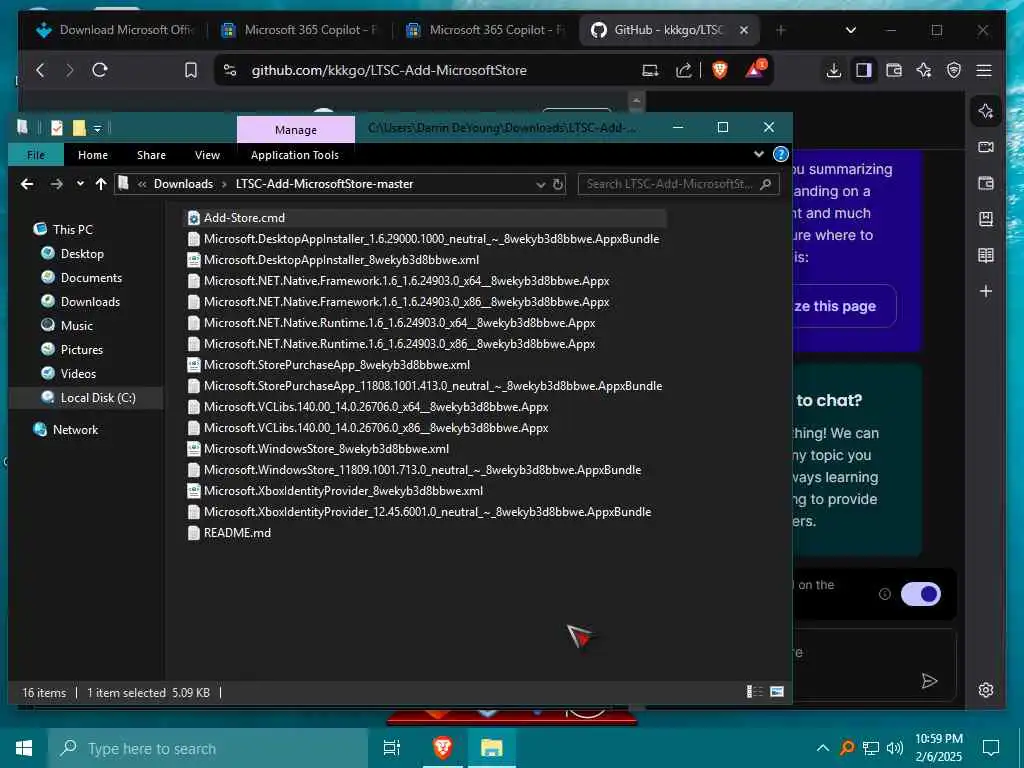Open the File menu in Explorer
The image size is (1024, 768).
pos(36,155)
